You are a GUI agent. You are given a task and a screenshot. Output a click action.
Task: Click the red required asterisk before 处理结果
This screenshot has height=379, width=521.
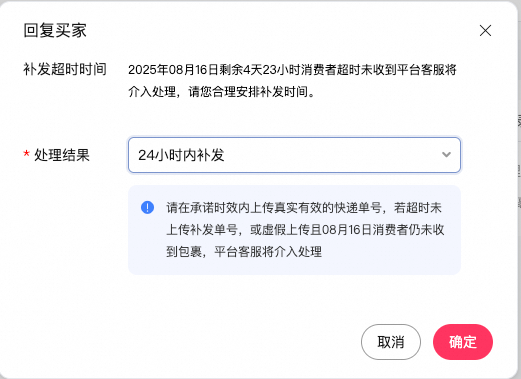tap(26, 154)
